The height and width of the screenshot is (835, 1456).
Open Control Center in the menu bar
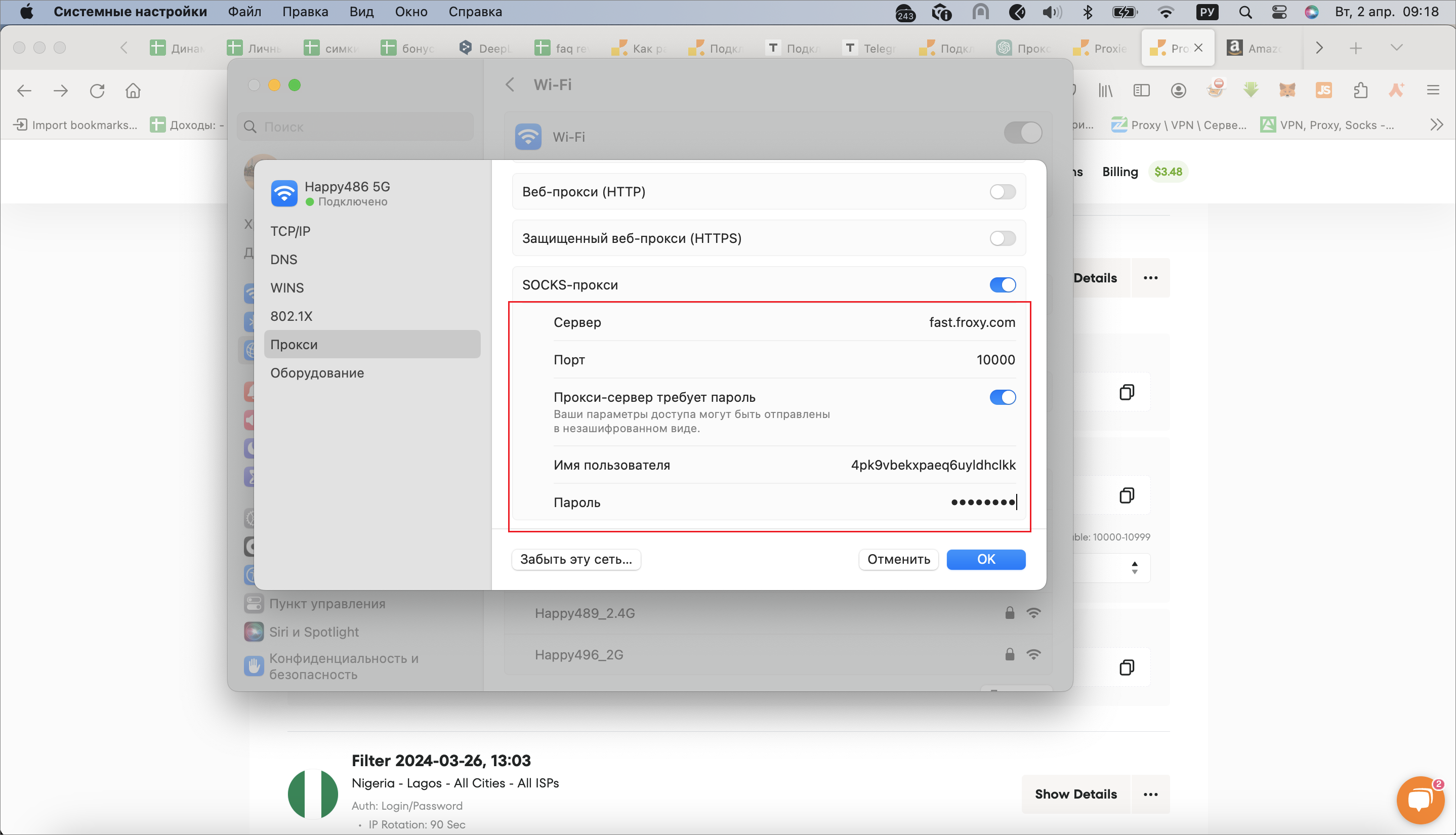pyautogui.click(x=1279, y=12)
